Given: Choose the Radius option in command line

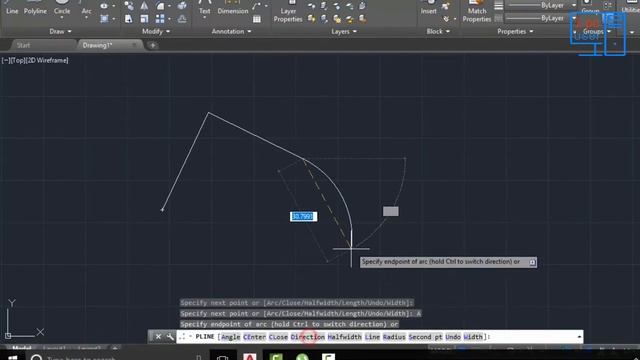Looking at the screenshot, I should (x=394, y=337).
